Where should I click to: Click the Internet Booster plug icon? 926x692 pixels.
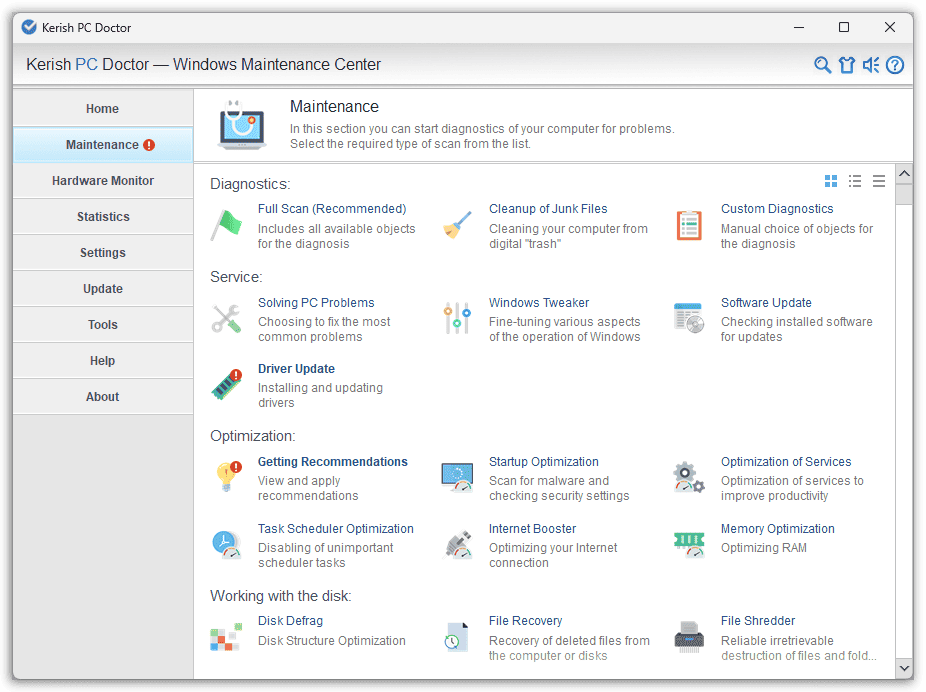click(459, 544)
